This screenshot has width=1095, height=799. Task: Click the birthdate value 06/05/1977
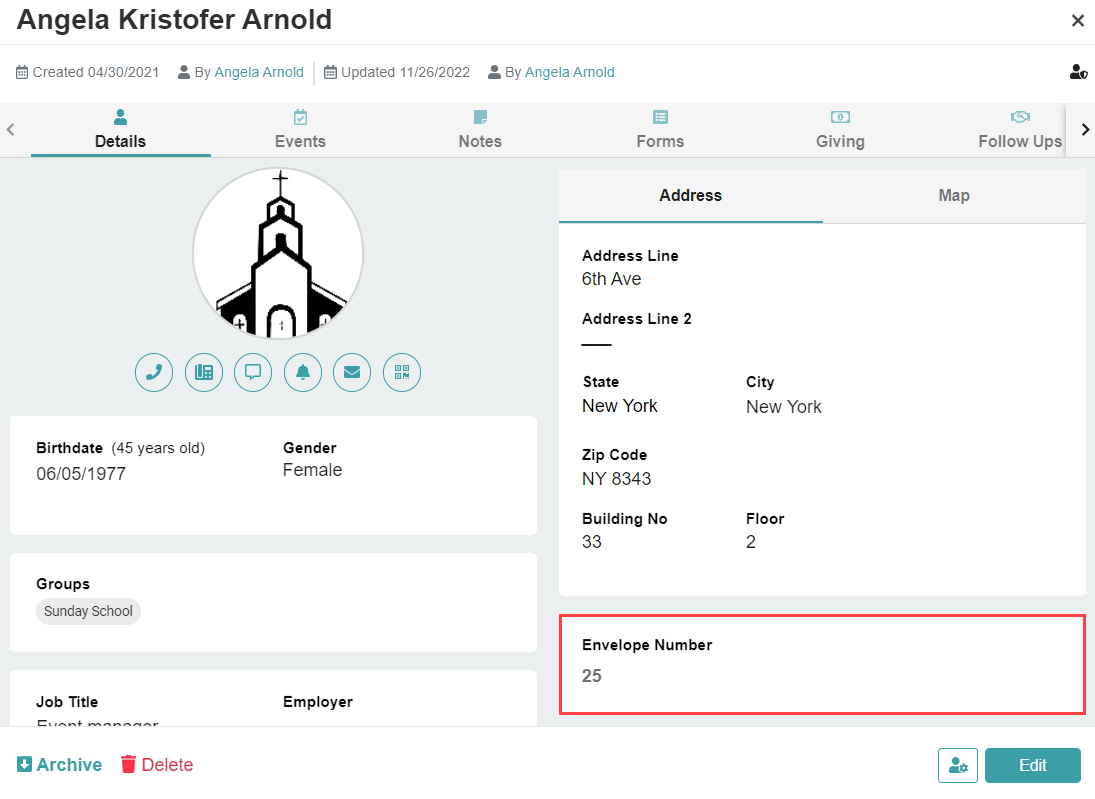click(81, 474)
